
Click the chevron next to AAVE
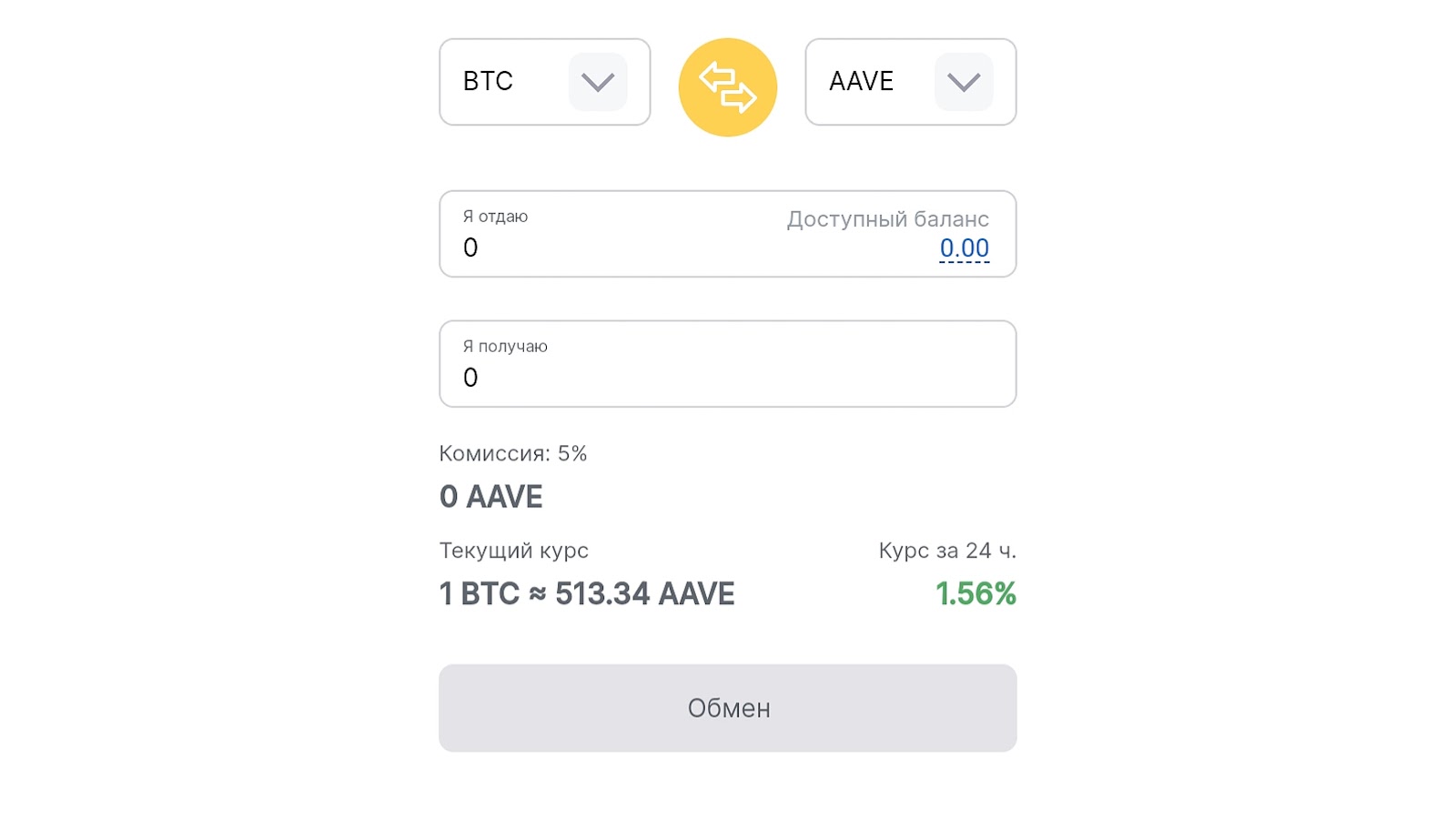(x=964, y=82)
